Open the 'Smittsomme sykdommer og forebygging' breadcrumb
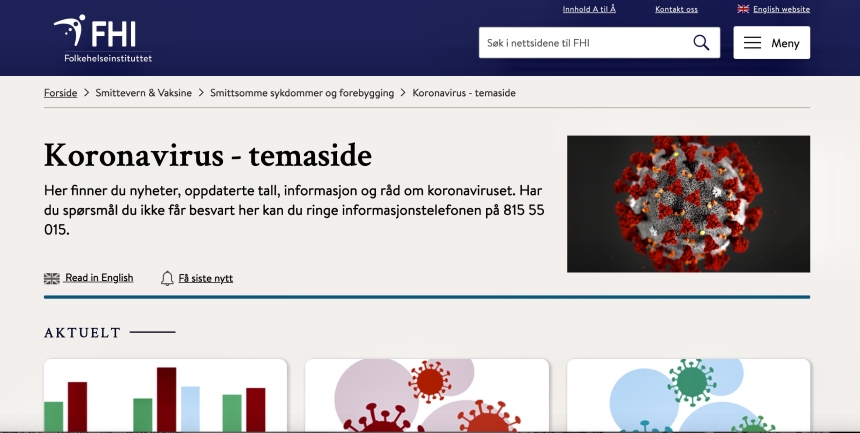This screenshot has width=860, height=433. point(302,93)
